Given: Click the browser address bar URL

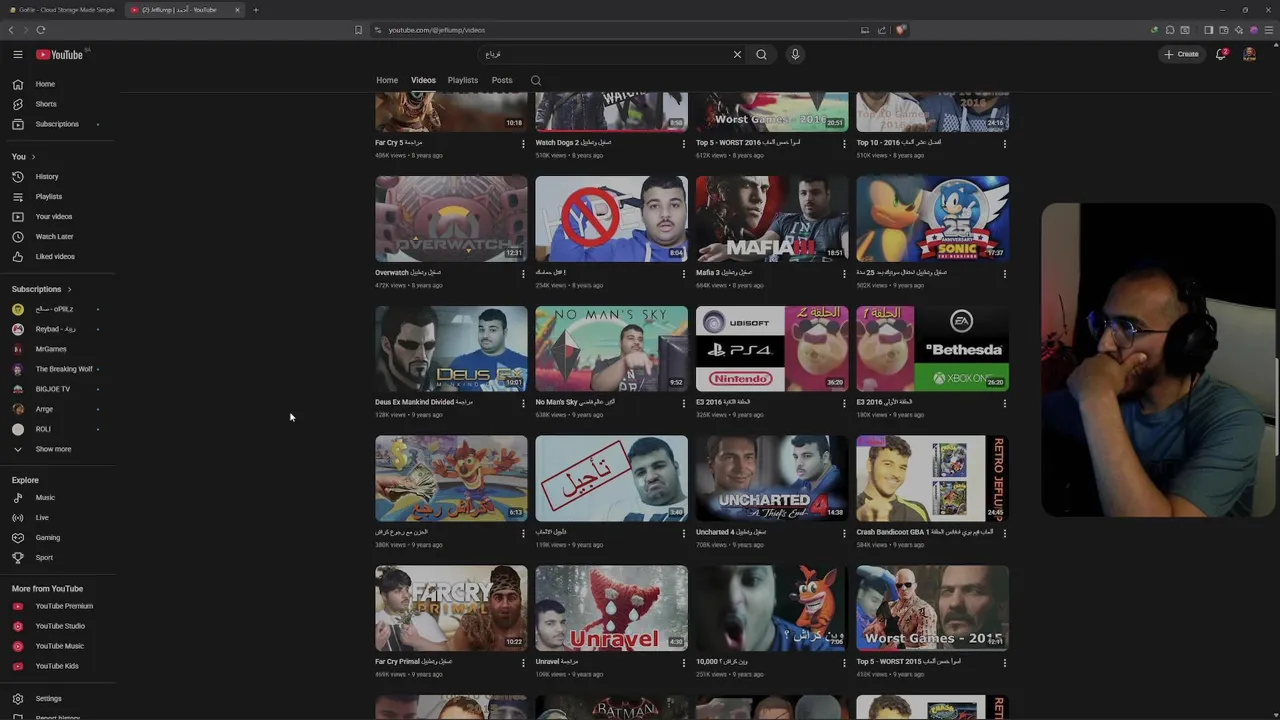Looking at the screenshot, I should pyautogui.click(x=437, y=30).
